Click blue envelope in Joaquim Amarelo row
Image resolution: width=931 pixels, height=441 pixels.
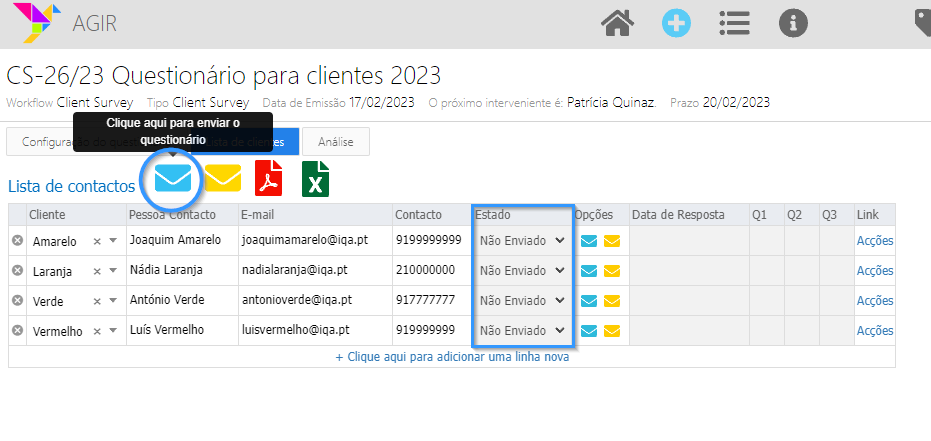588,241
